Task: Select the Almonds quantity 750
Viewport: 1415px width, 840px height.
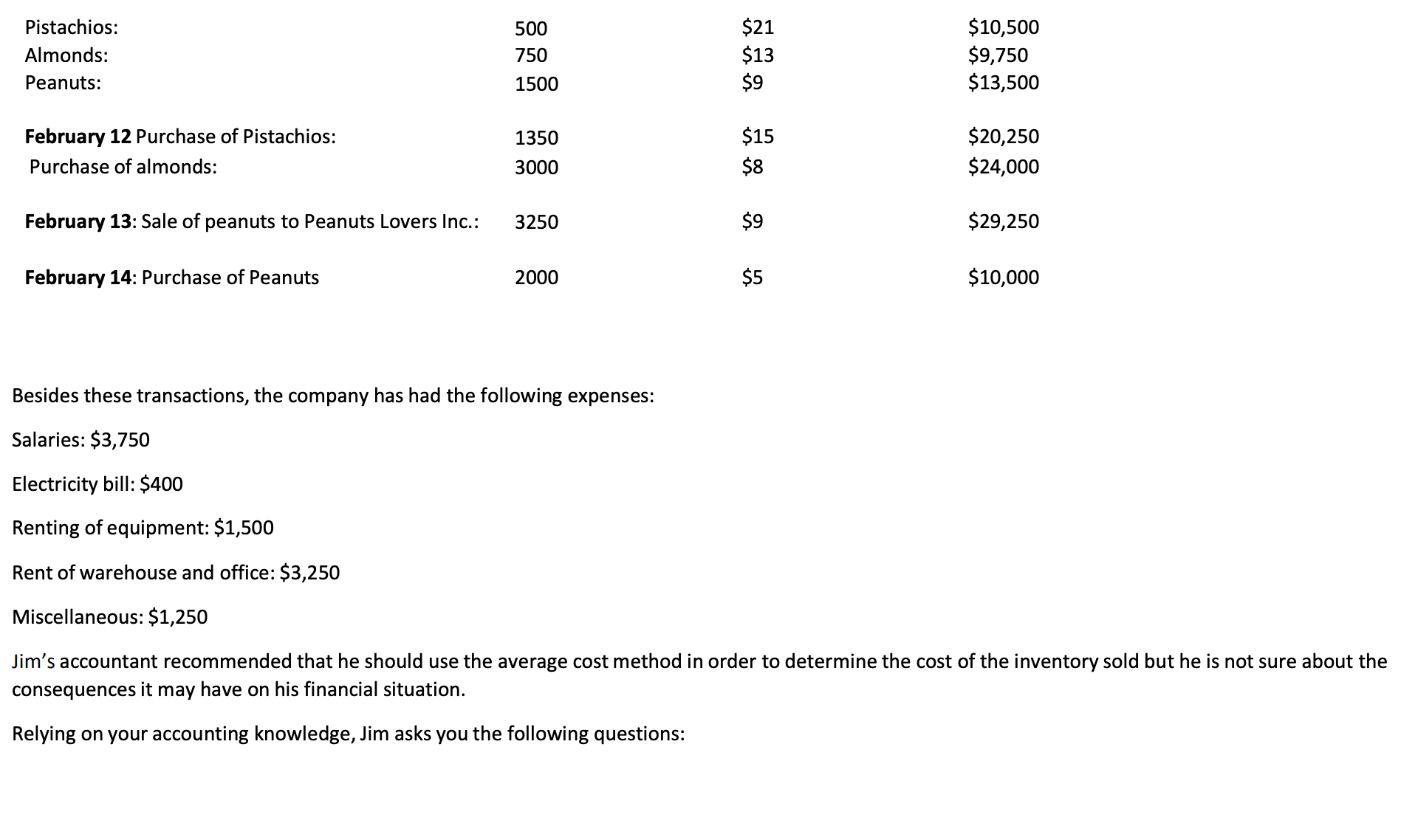Action: [x=531, y=55]
